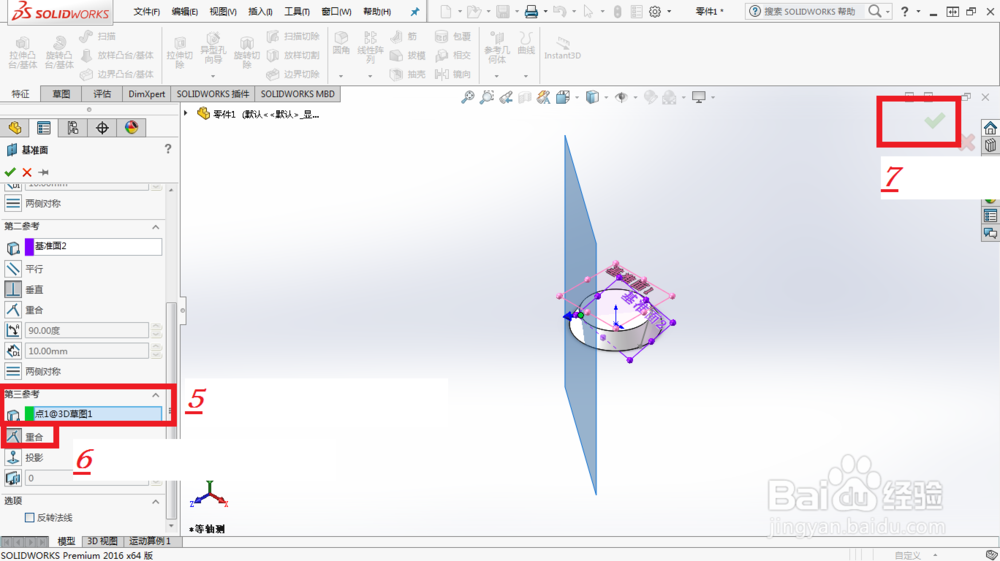Toggle the offset distance option beside 10.00mm

pyautogui.click(x=13, y=351)
